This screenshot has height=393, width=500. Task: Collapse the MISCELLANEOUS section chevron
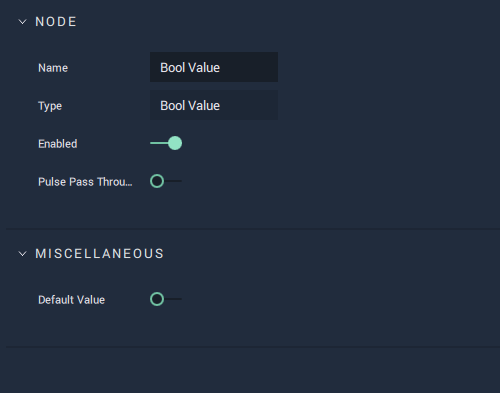(x=22, y=254)
